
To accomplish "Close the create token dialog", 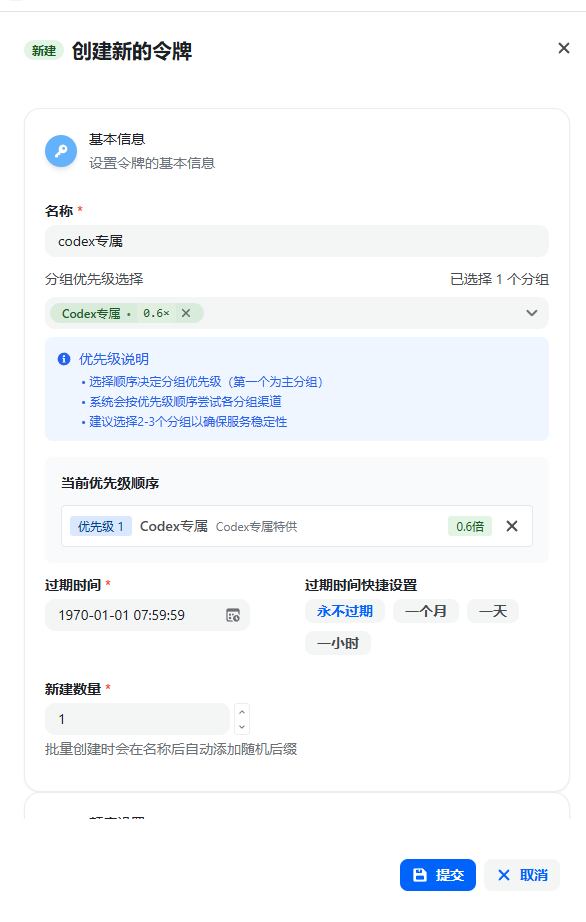I will (x=564, y=48).
